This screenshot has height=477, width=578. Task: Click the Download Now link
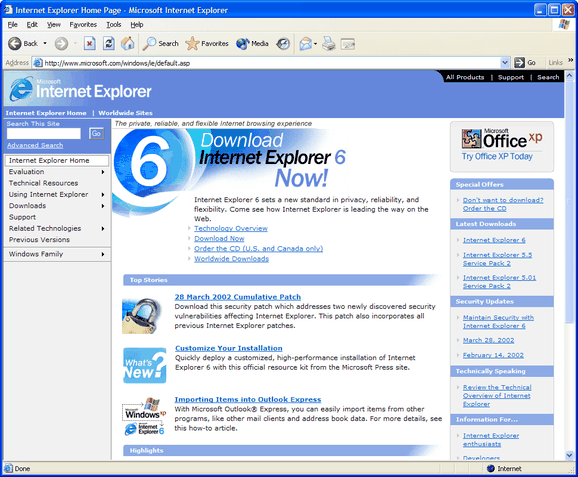coord(219,238)
